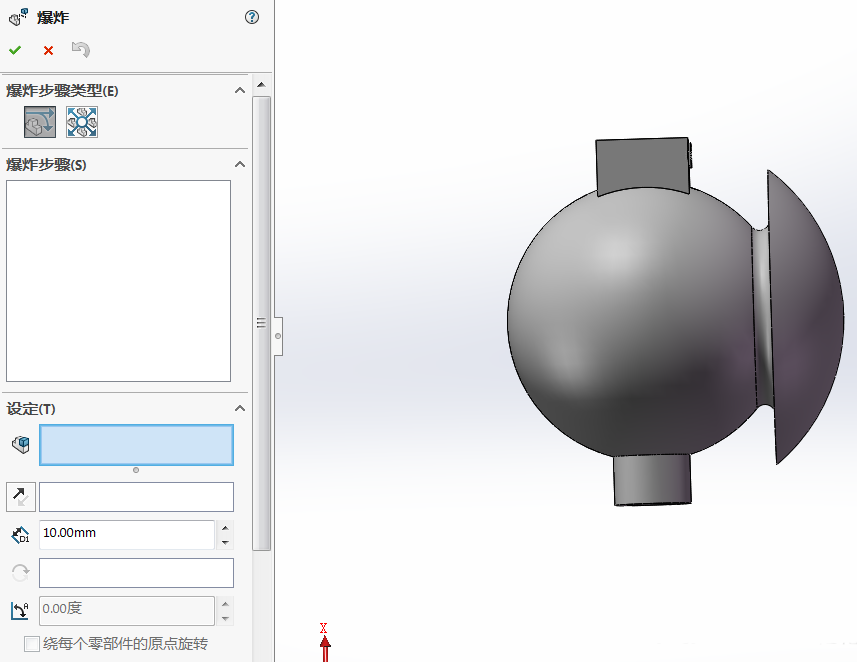Select the radial exploded step type icon

point(81,121)
